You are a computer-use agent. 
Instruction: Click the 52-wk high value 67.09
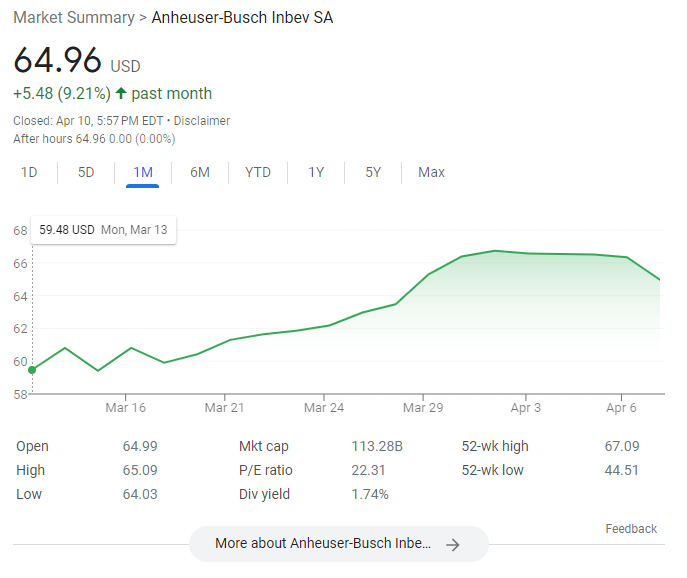tap(622, 446)
